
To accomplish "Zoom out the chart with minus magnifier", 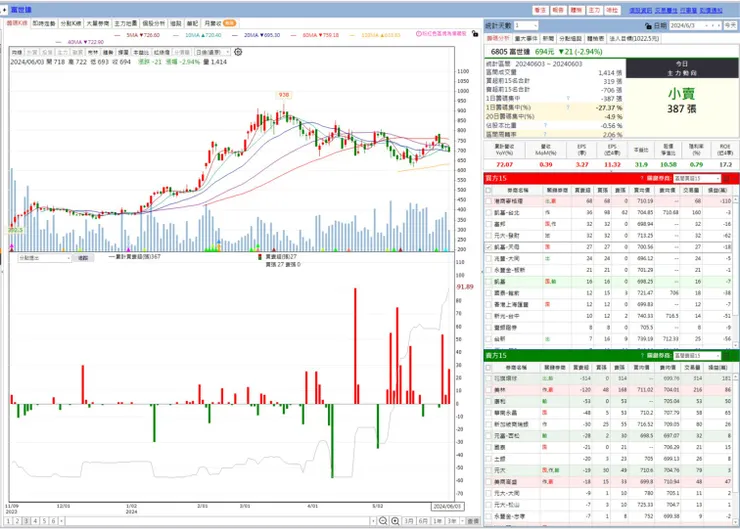I will [383, 521].
